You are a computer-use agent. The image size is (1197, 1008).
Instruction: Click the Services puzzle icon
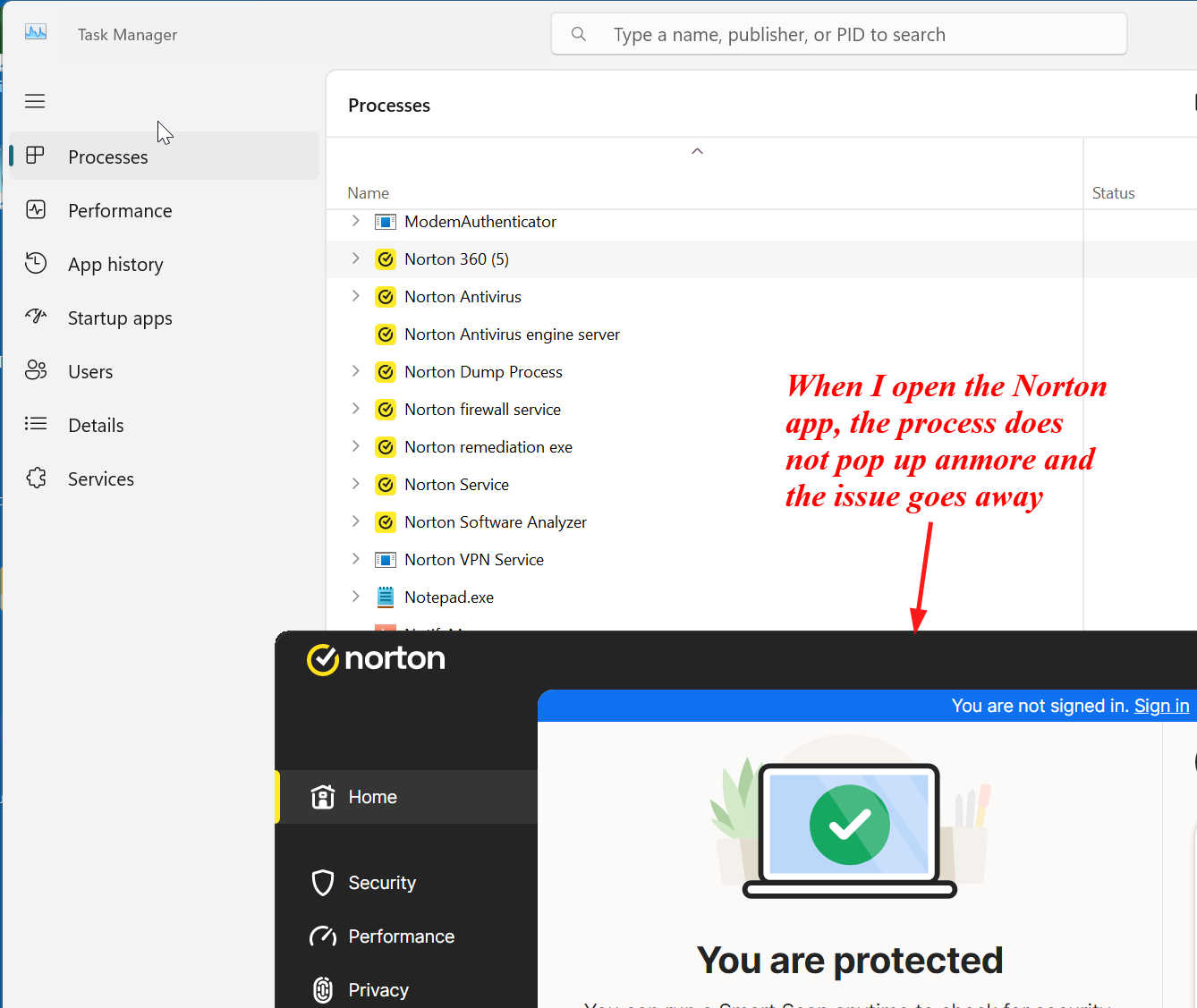pos(36,479)
